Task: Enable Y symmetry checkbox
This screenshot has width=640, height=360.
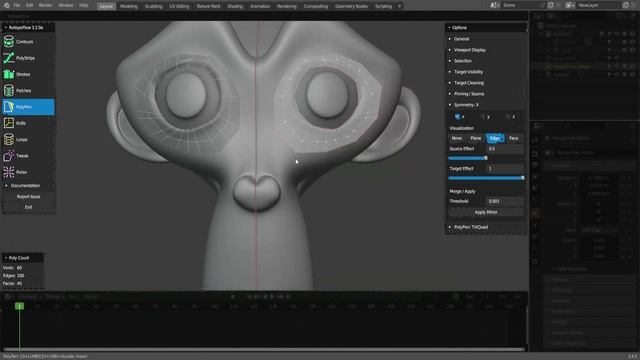Action: [483, 117]
